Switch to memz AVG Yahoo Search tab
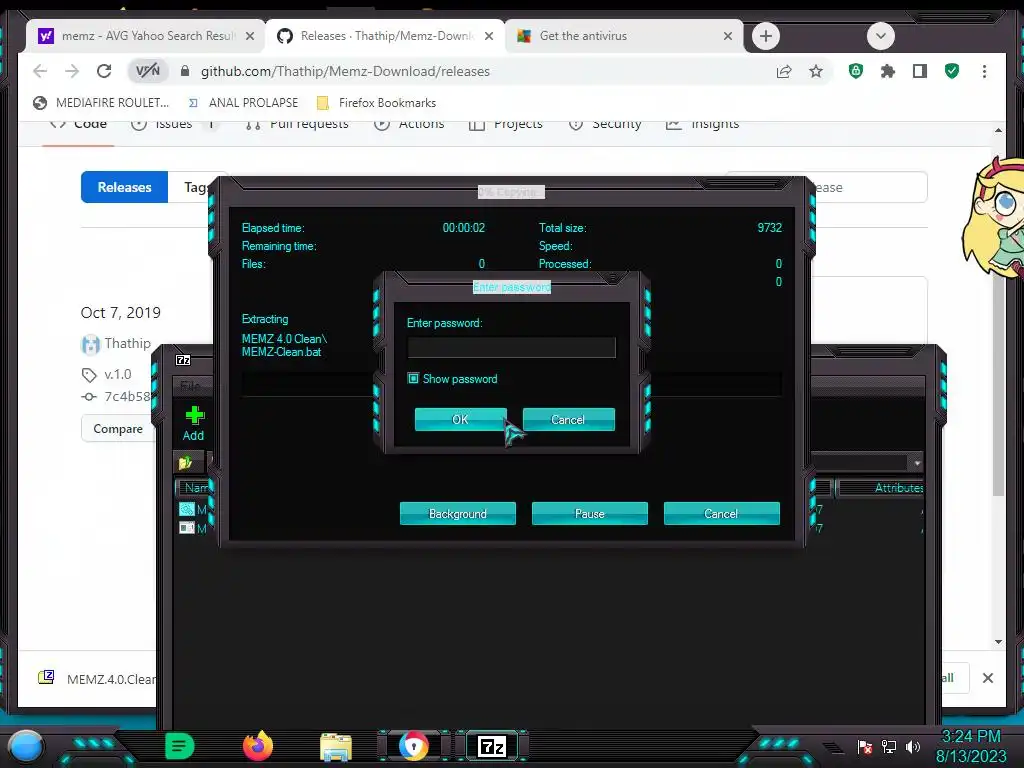 (x=146, y=36)
